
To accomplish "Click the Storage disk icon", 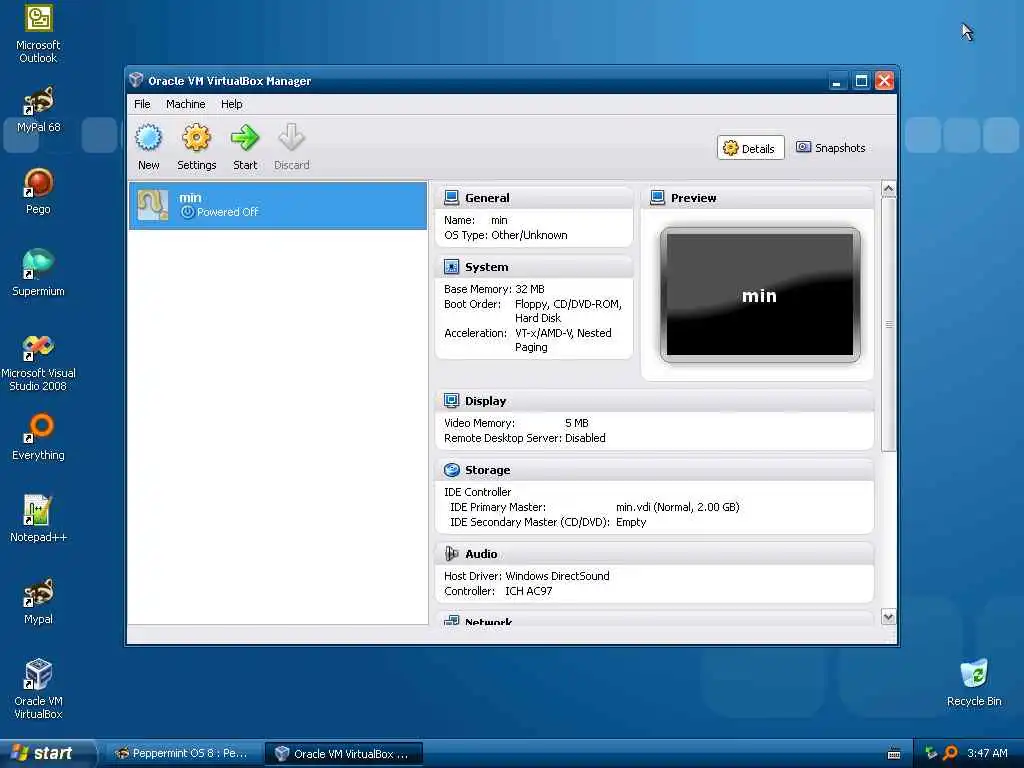I will click(x=451, y=470).
